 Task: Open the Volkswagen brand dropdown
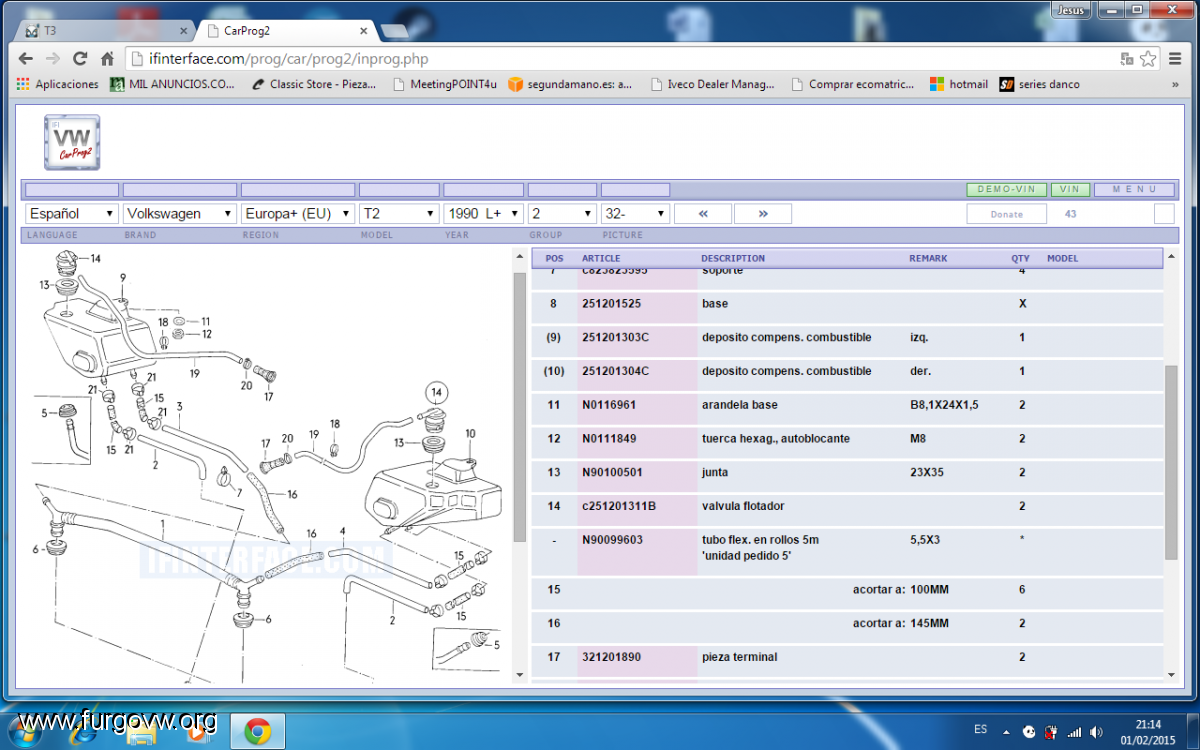[179, 213]
